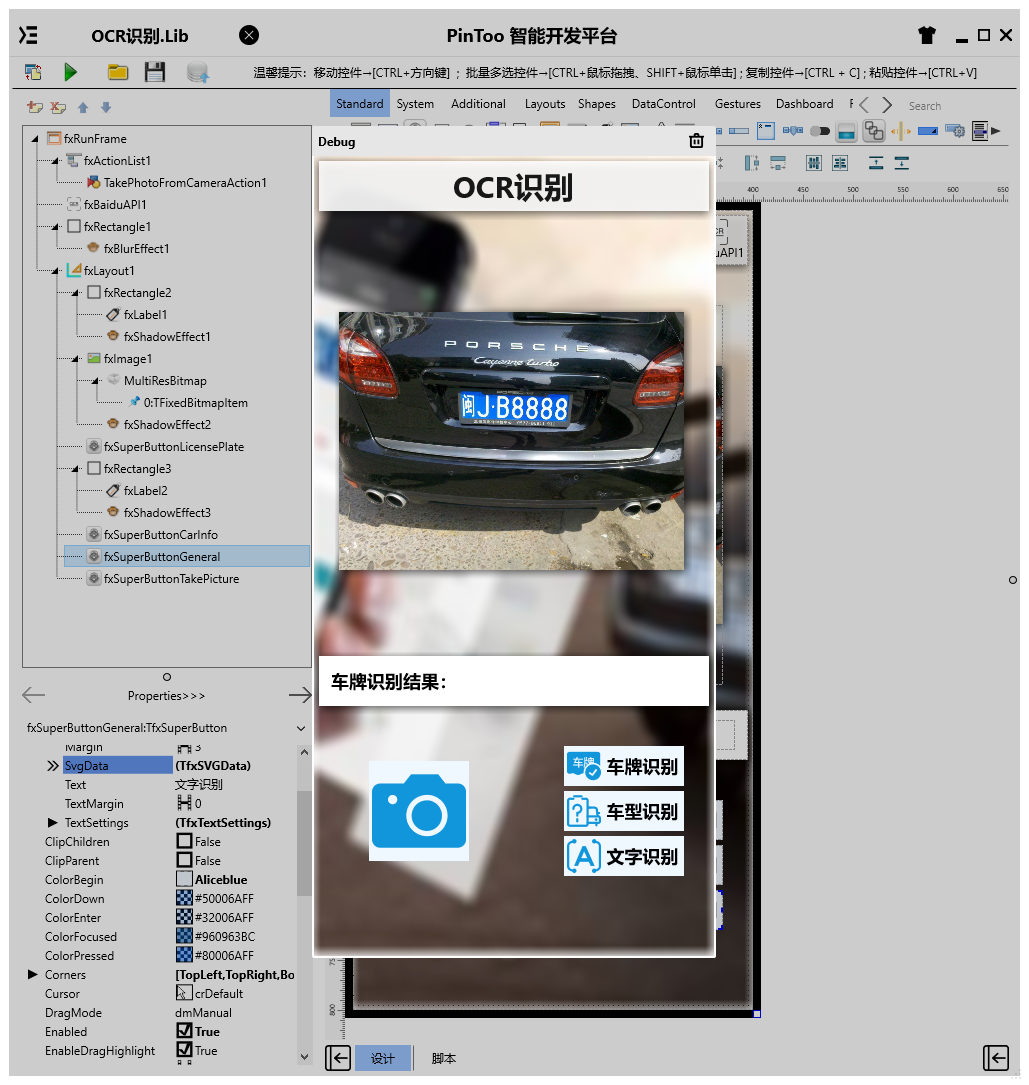Click the right arrow beside Properties
The height and width of the screenshot is (1085, 1029).
[x=300, y=695]
